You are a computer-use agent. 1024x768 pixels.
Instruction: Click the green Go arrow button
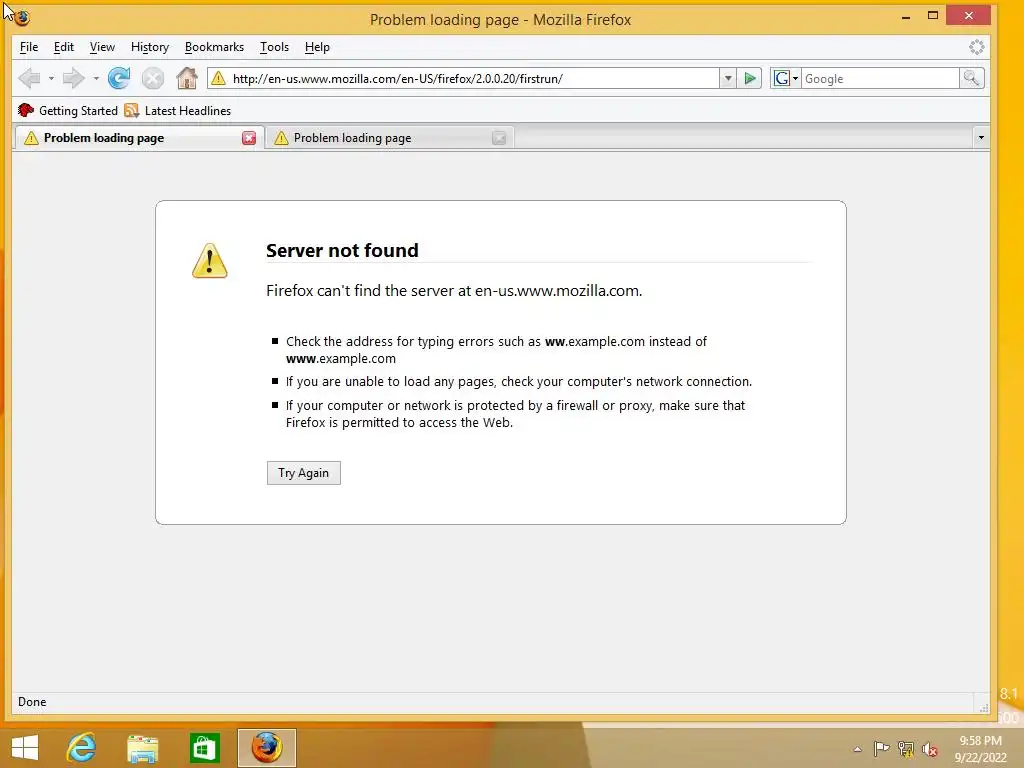pos(750,78)
